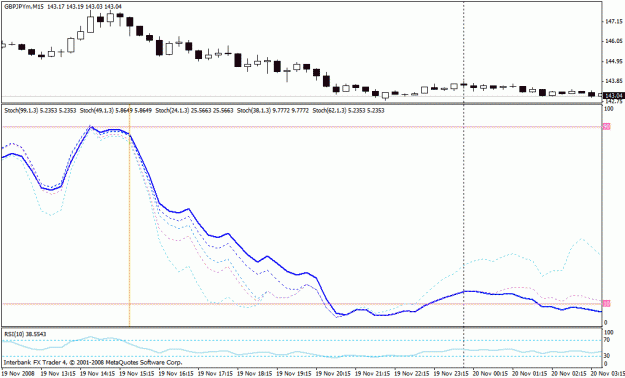The height and width of the screenshot is (378, 625).
Task: Click the 19 Nov 14:15 time label
Action: 97,374
